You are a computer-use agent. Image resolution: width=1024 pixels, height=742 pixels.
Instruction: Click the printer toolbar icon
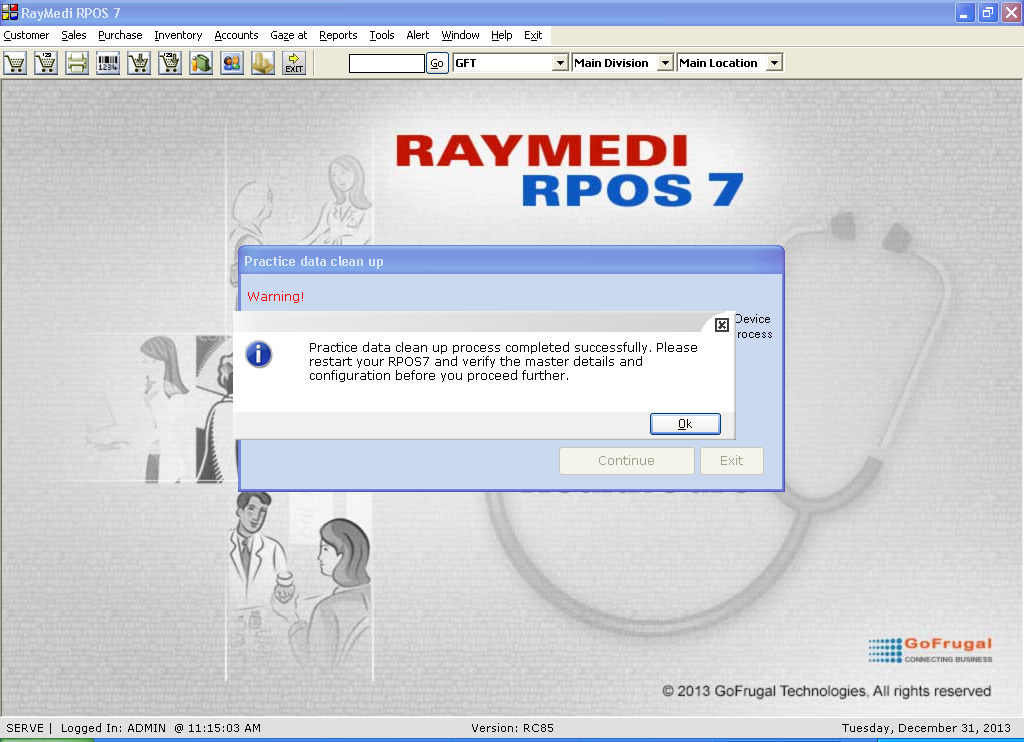pyautogui.click(x=77, y=63)
